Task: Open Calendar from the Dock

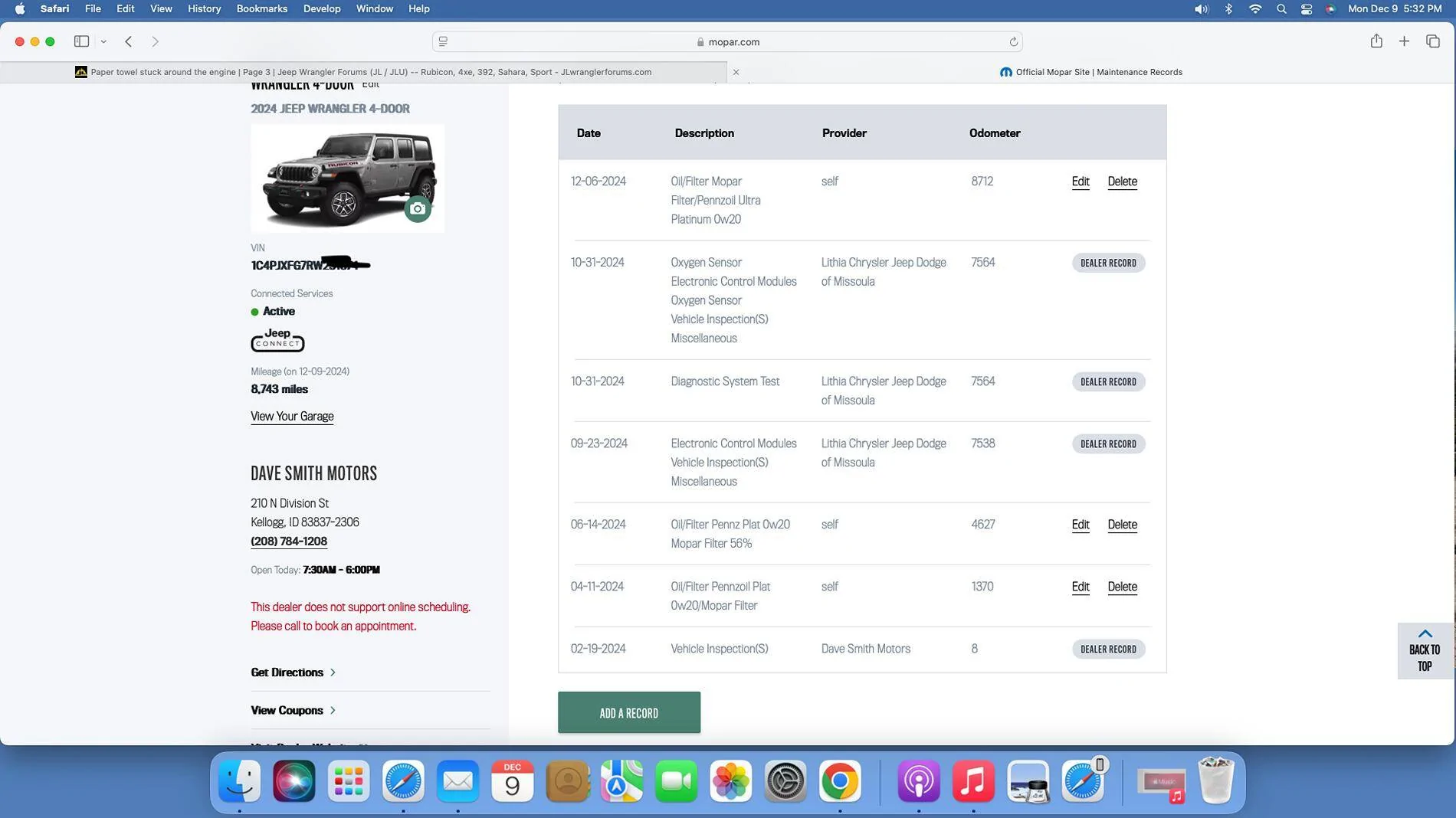Action: 513,781
